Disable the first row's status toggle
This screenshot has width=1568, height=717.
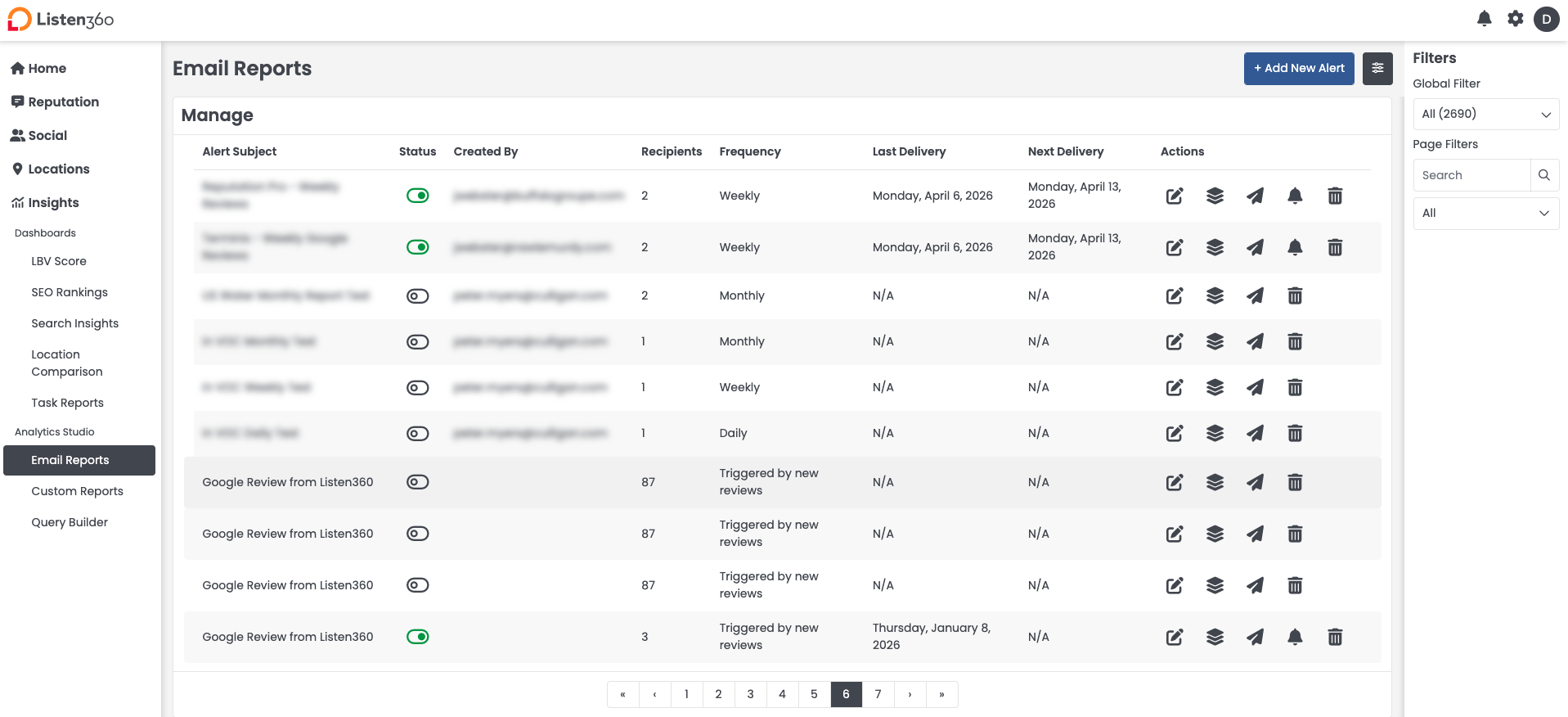click(x=417, y=196)
